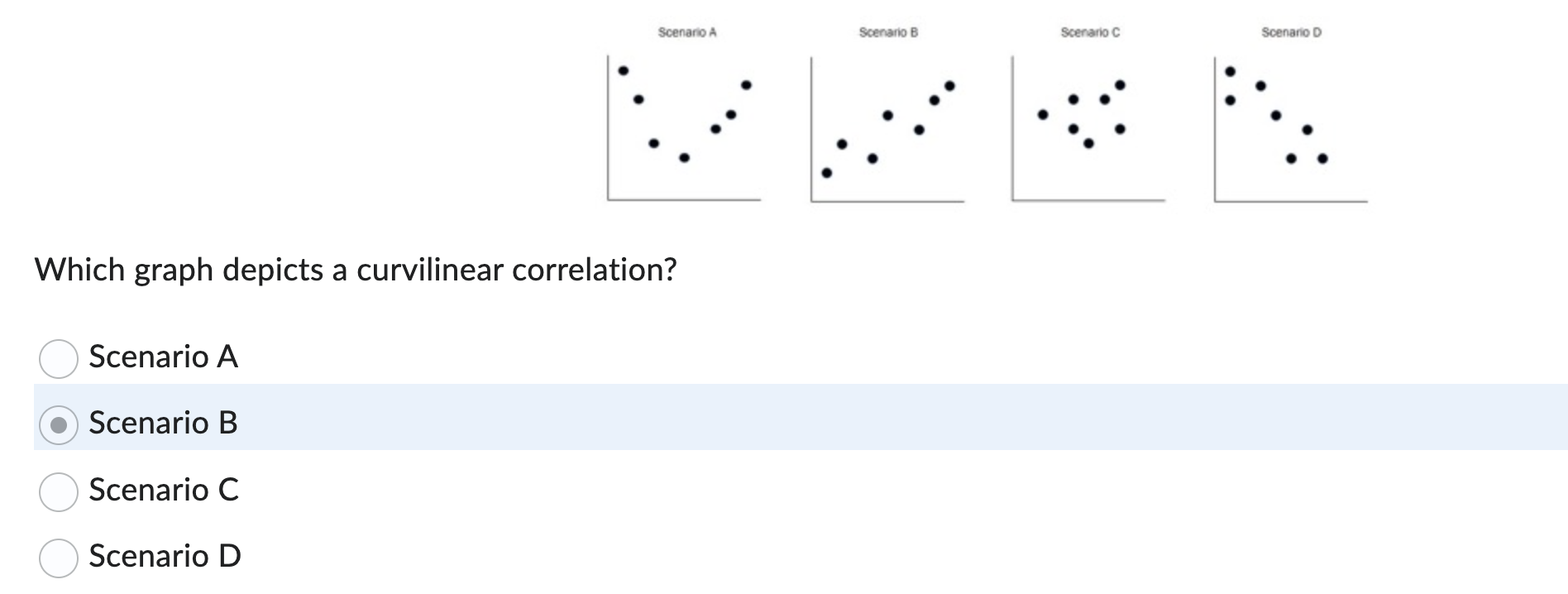Viewport: 1568px width, 594px height.
Task: Click the Scenario A graph title
Action: tap(686, 31)
